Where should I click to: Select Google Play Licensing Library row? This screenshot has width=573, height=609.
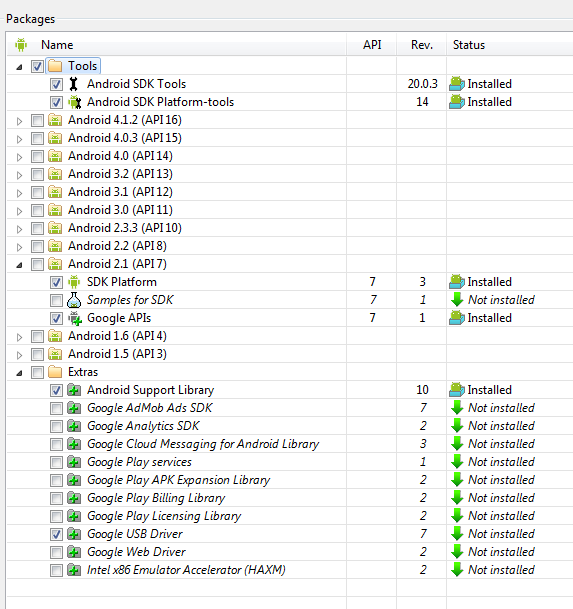(x=290, y=516)
